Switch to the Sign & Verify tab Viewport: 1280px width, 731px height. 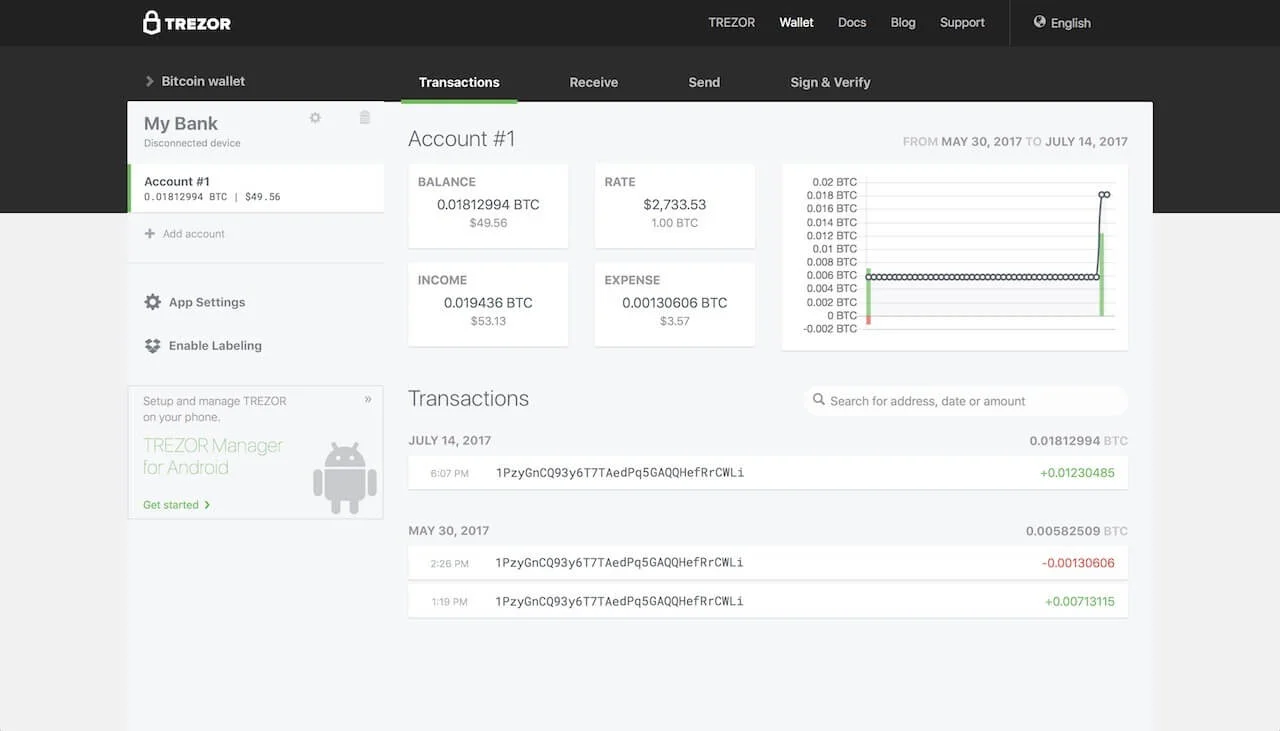[830, 82]
